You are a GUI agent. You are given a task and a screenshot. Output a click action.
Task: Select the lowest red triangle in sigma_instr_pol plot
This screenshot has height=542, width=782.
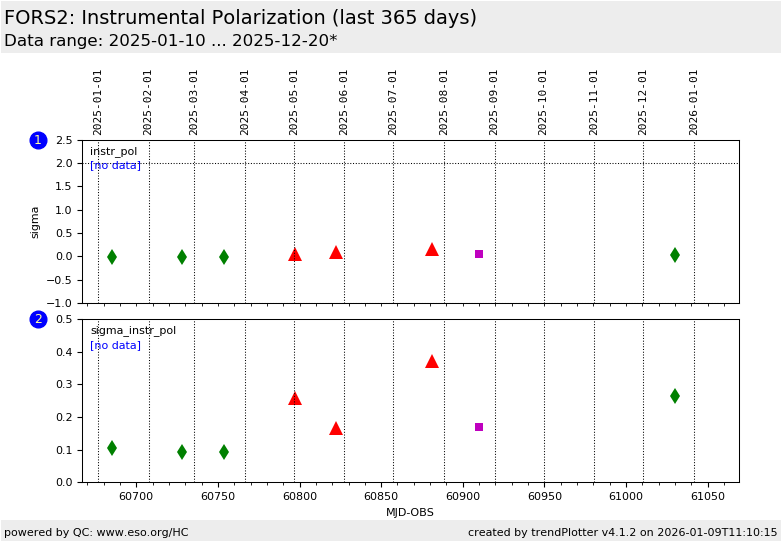pyautogui.click(x=336, y=428)
